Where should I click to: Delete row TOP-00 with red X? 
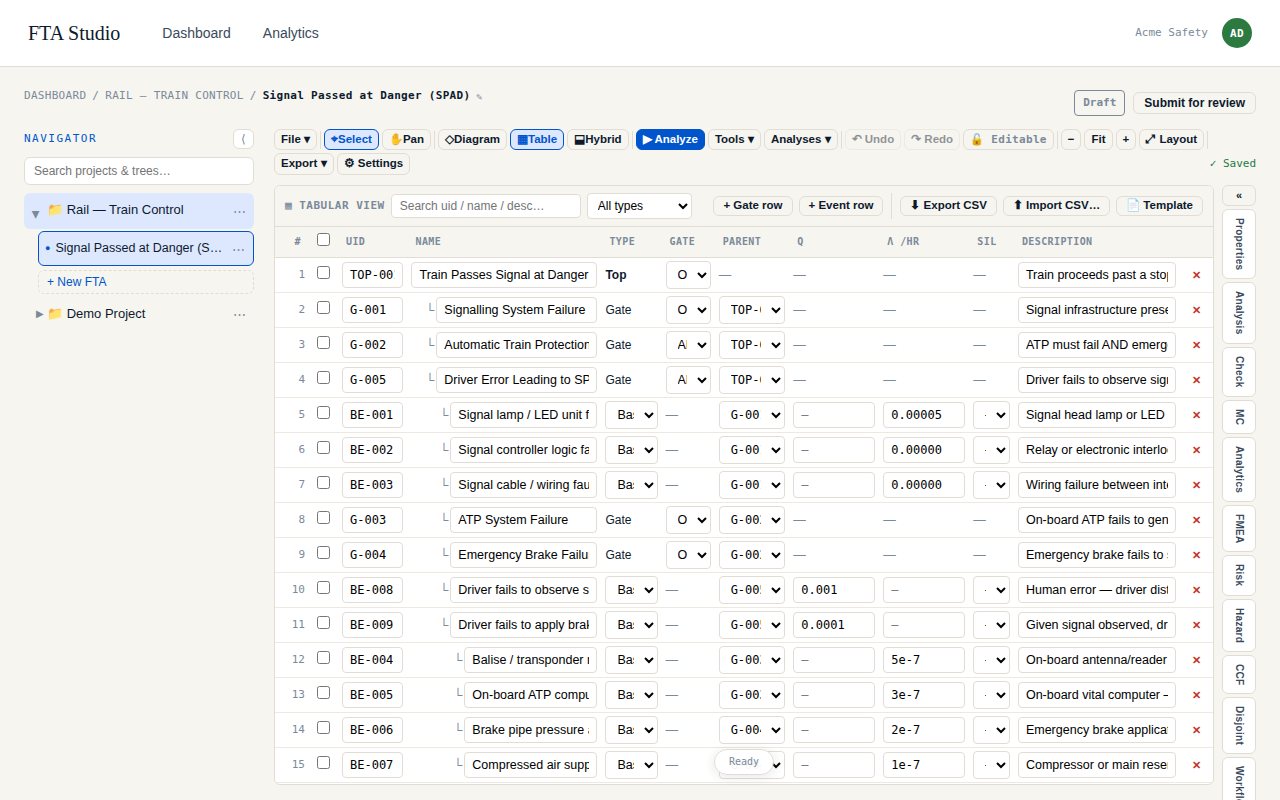(1196, 275)
